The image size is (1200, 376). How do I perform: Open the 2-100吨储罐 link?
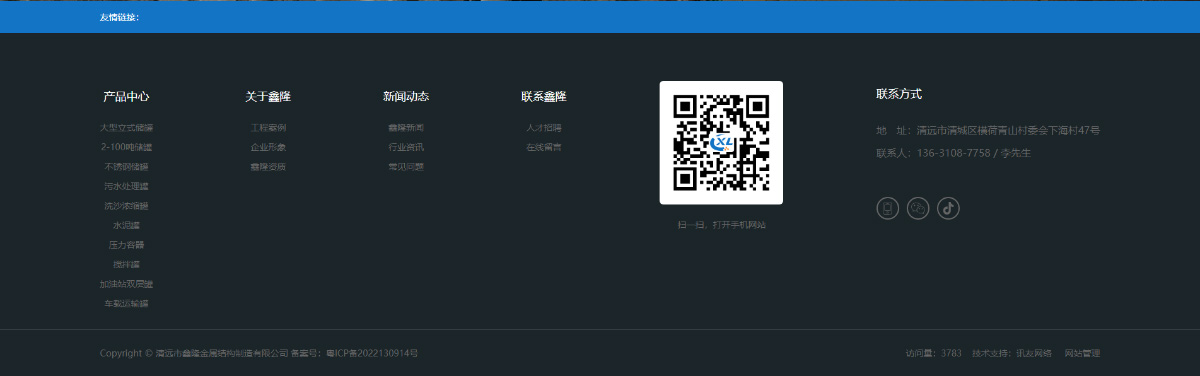coord(126,147)
